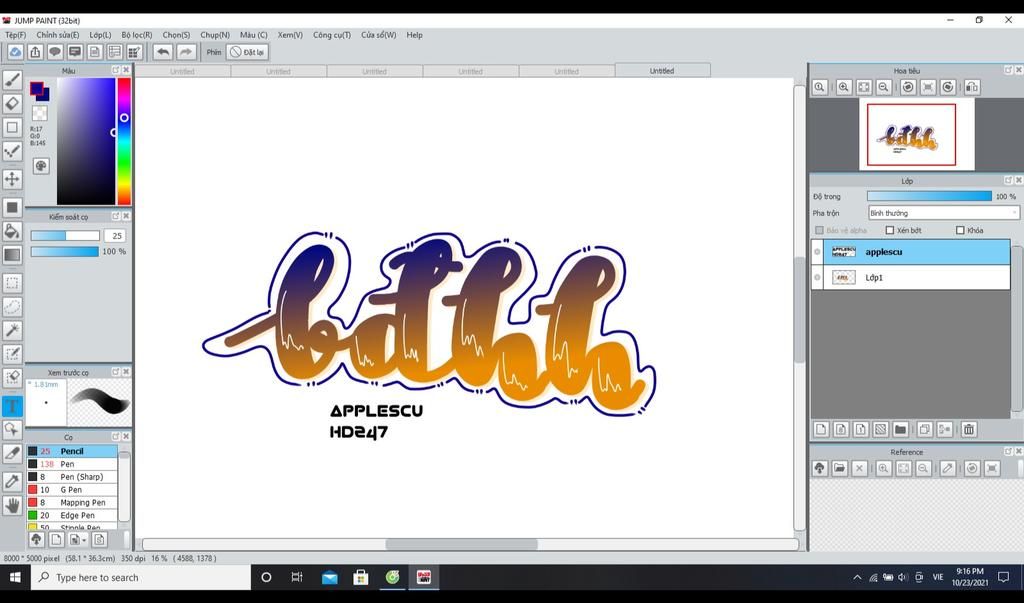Viewport: 1024px width, 603px height.
Task: Choose the Move tool with four arrows
Action: point(12,179)
